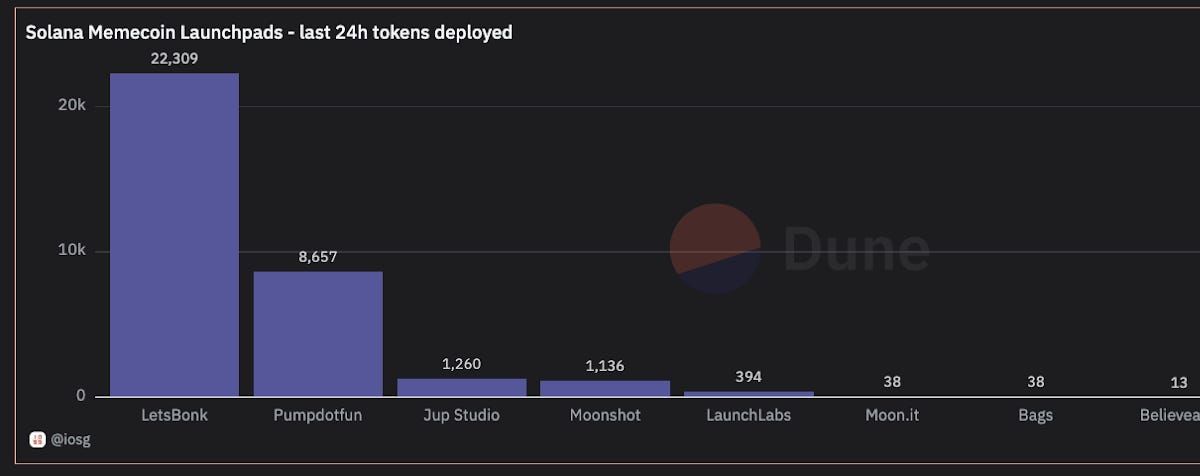The height and width of the screenshot is (476, 1200).
Task: Click the Pumpdotfun axis label
Action: 318,415
